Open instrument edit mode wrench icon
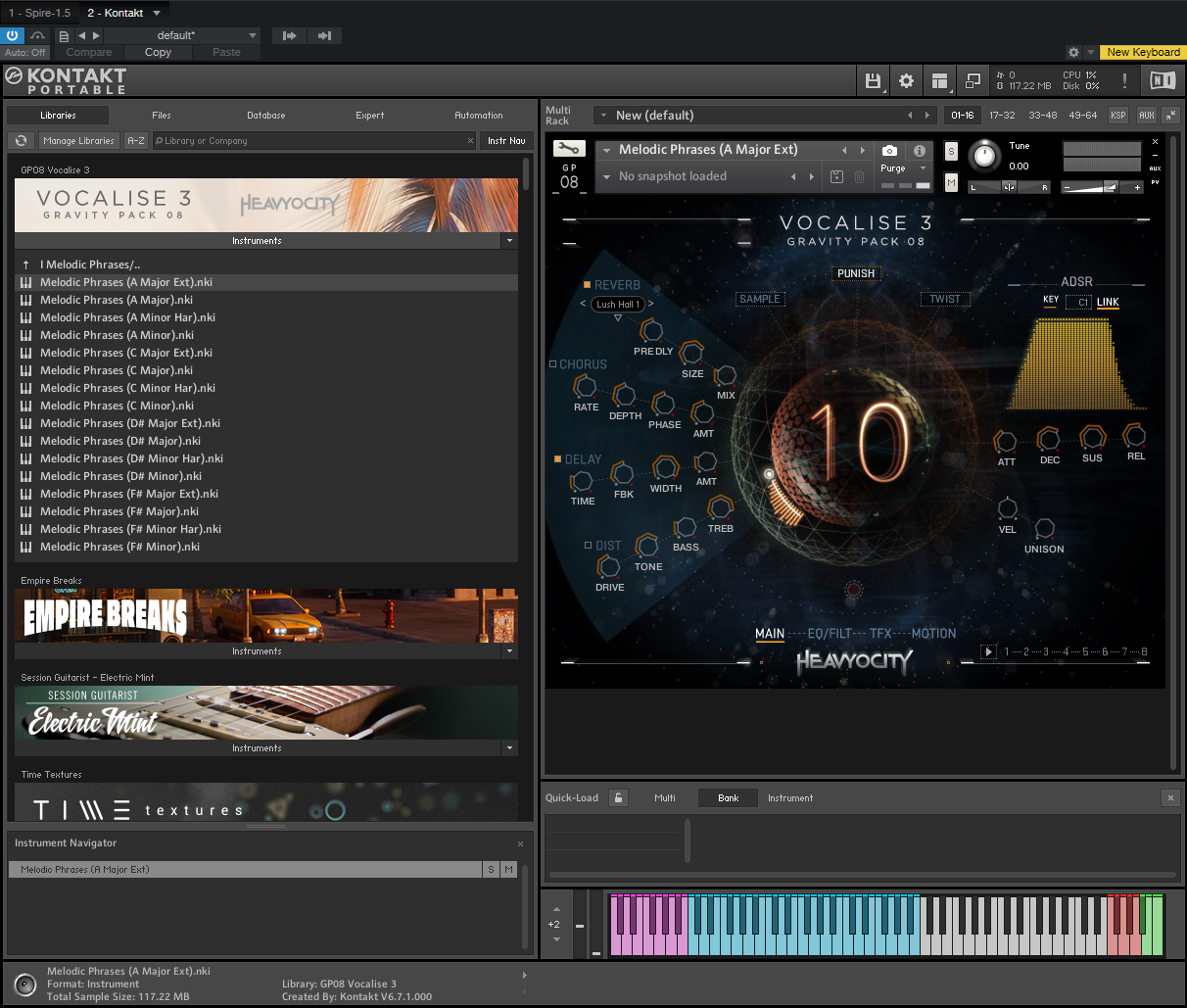 (x=569, y=149)
